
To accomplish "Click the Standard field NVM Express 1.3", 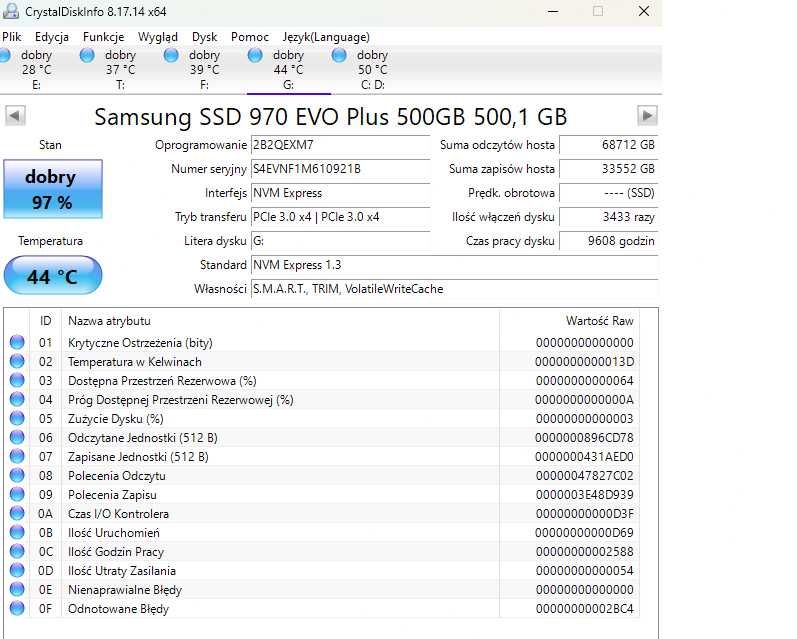I will click(x=454, y=265).
